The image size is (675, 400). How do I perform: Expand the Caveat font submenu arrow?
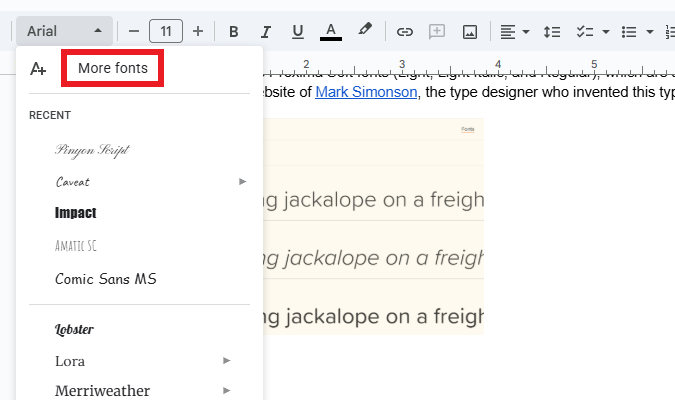(242, 181)
